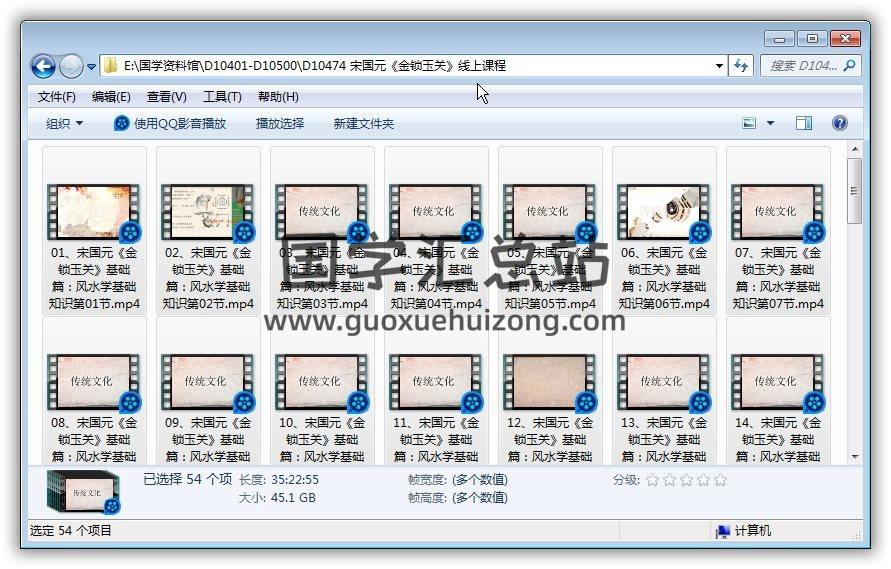This screenshot has height=569, width=891.
Task: Go back with the Back arrow button
Action: point(43,67)
